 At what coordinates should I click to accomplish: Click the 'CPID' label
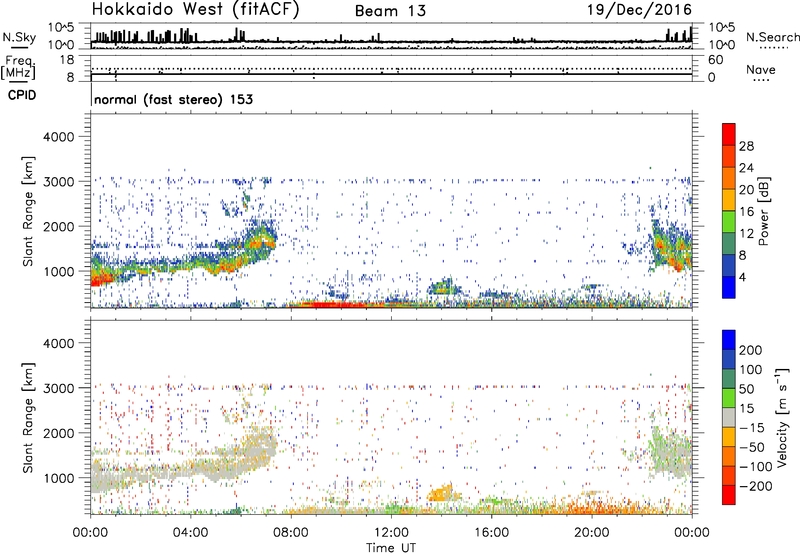pos(22,95)
